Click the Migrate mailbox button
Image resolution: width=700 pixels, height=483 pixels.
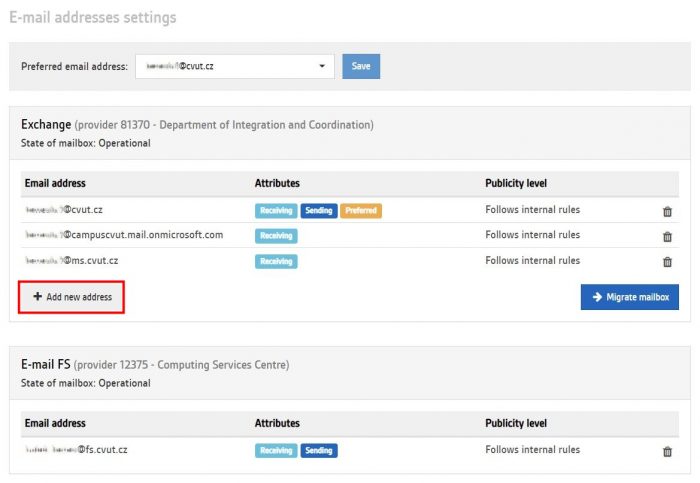(x=629, y=297)
